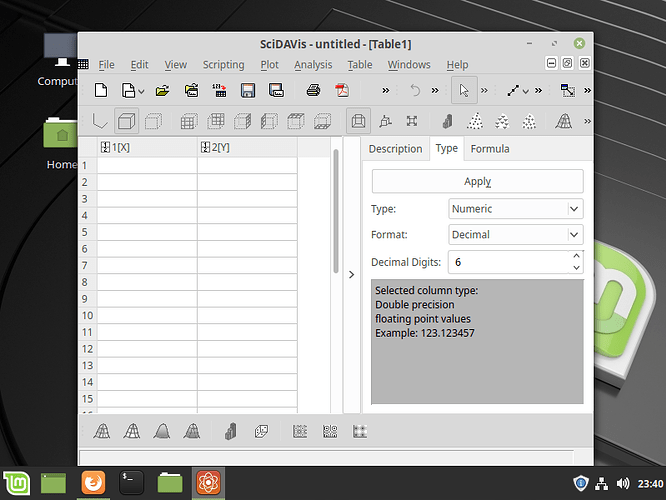Click the reset rotation icon
Image resolution: width=666 pixels, height=500 pixels.
385,121
